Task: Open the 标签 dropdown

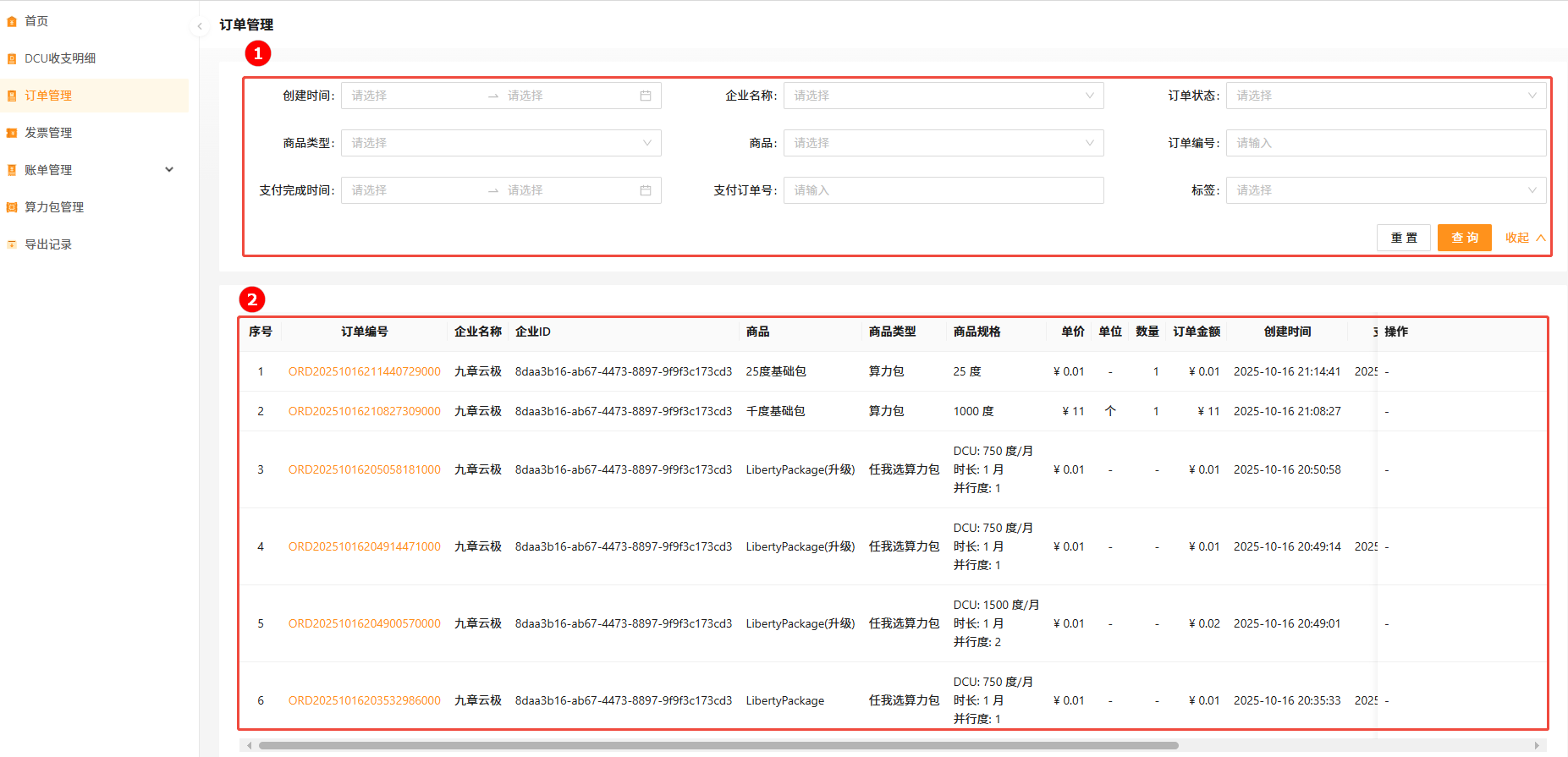Action: pyautogui.click(x=1385, y=190)
